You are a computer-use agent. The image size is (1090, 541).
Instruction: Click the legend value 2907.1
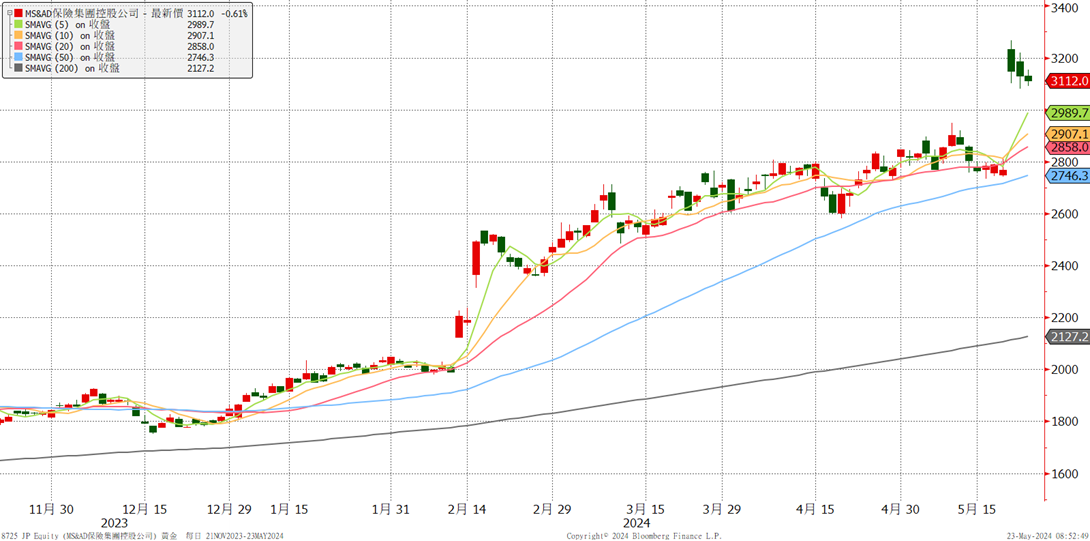(201, 35)
